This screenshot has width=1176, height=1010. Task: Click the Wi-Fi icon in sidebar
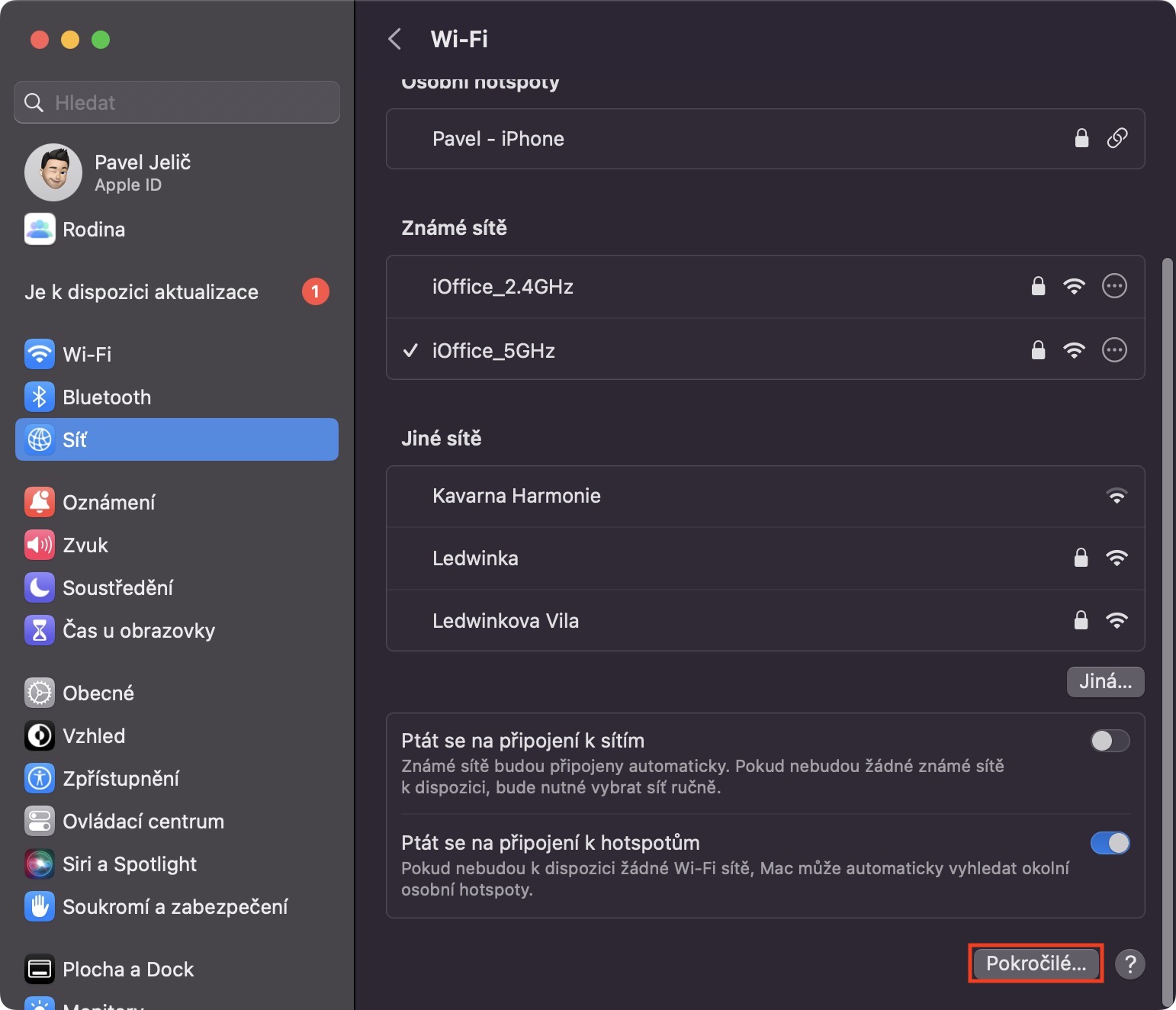click(40, 354)
